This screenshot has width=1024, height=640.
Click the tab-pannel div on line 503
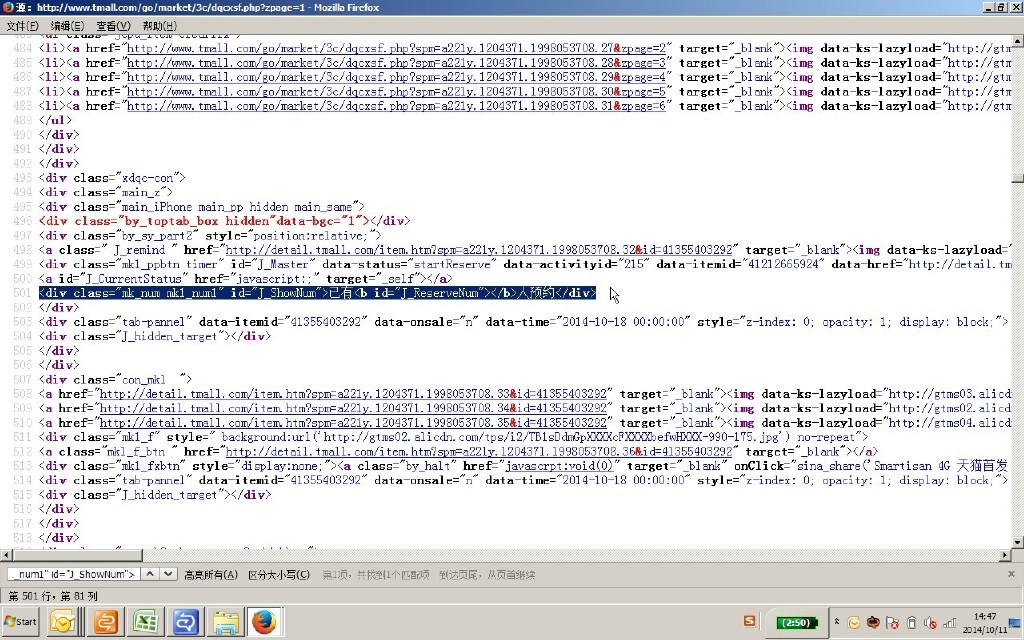524,321
